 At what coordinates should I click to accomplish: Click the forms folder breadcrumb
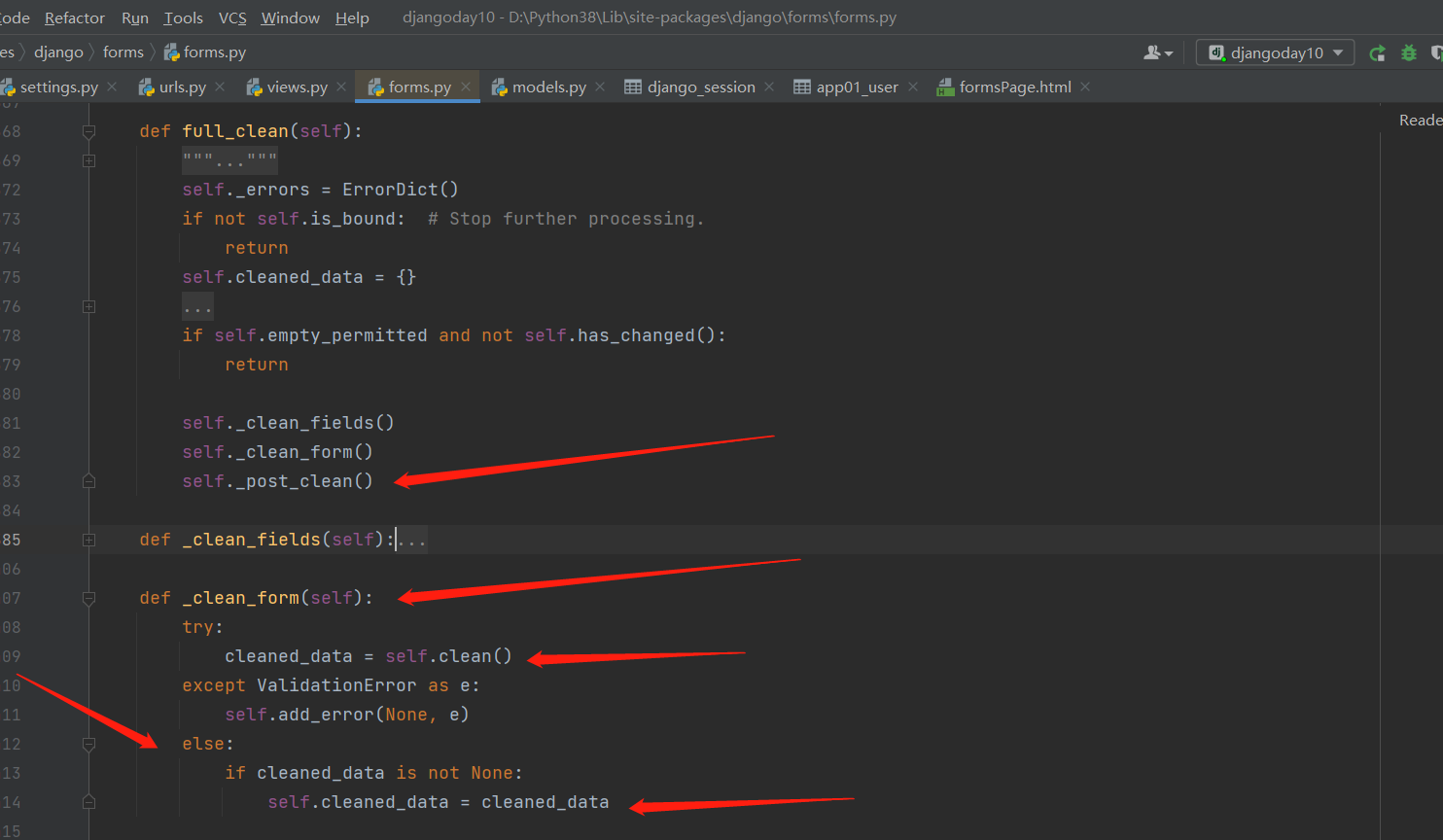[x=123, y=52]
